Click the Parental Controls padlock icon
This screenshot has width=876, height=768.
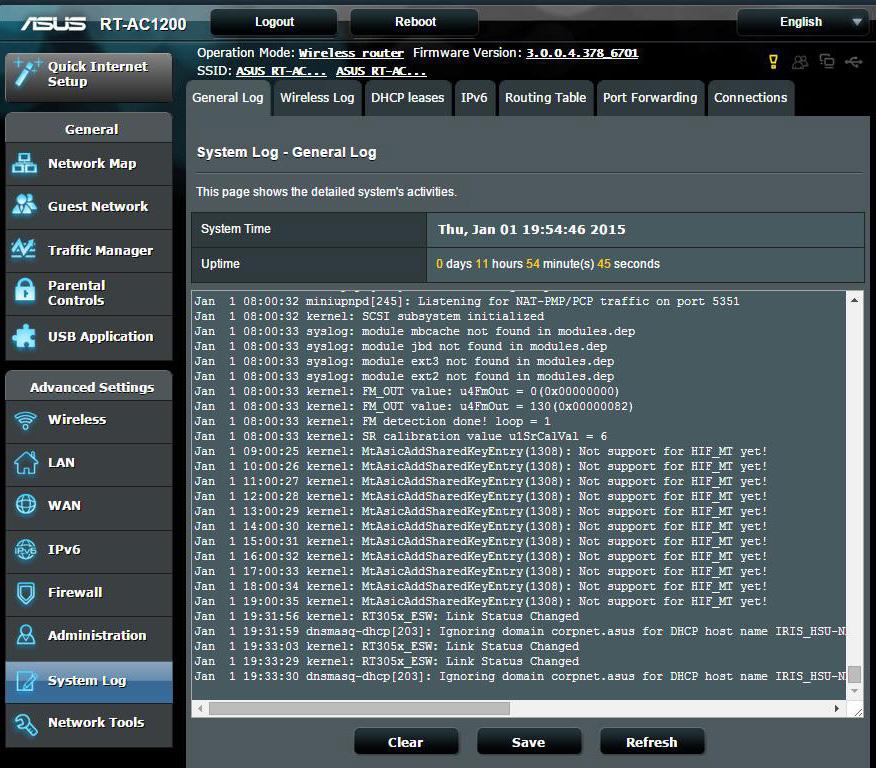[x=25, y=290]
